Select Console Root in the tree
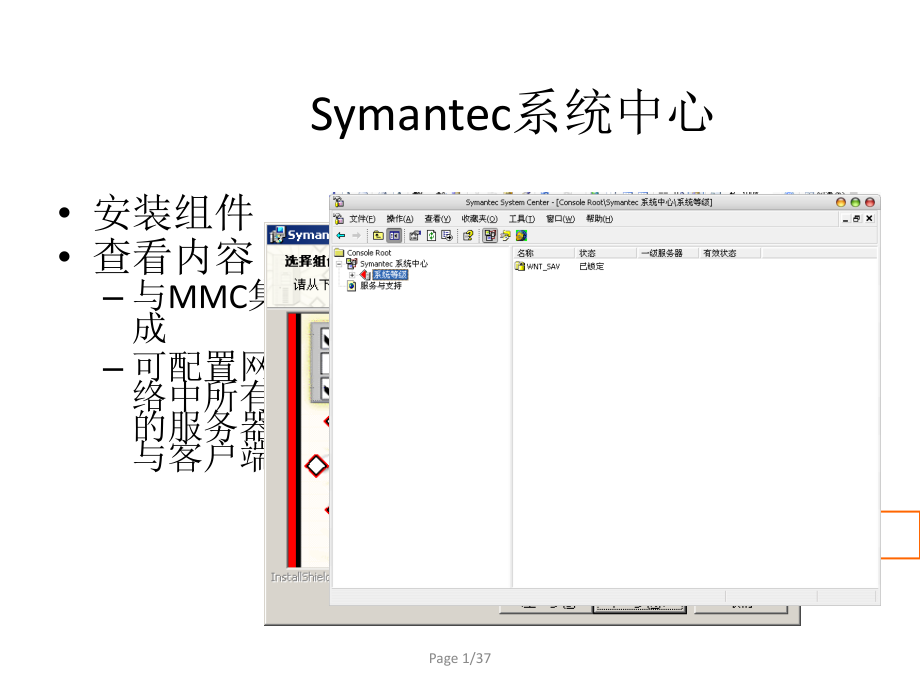The image size is (920, 690). click(x=368, y=253)
